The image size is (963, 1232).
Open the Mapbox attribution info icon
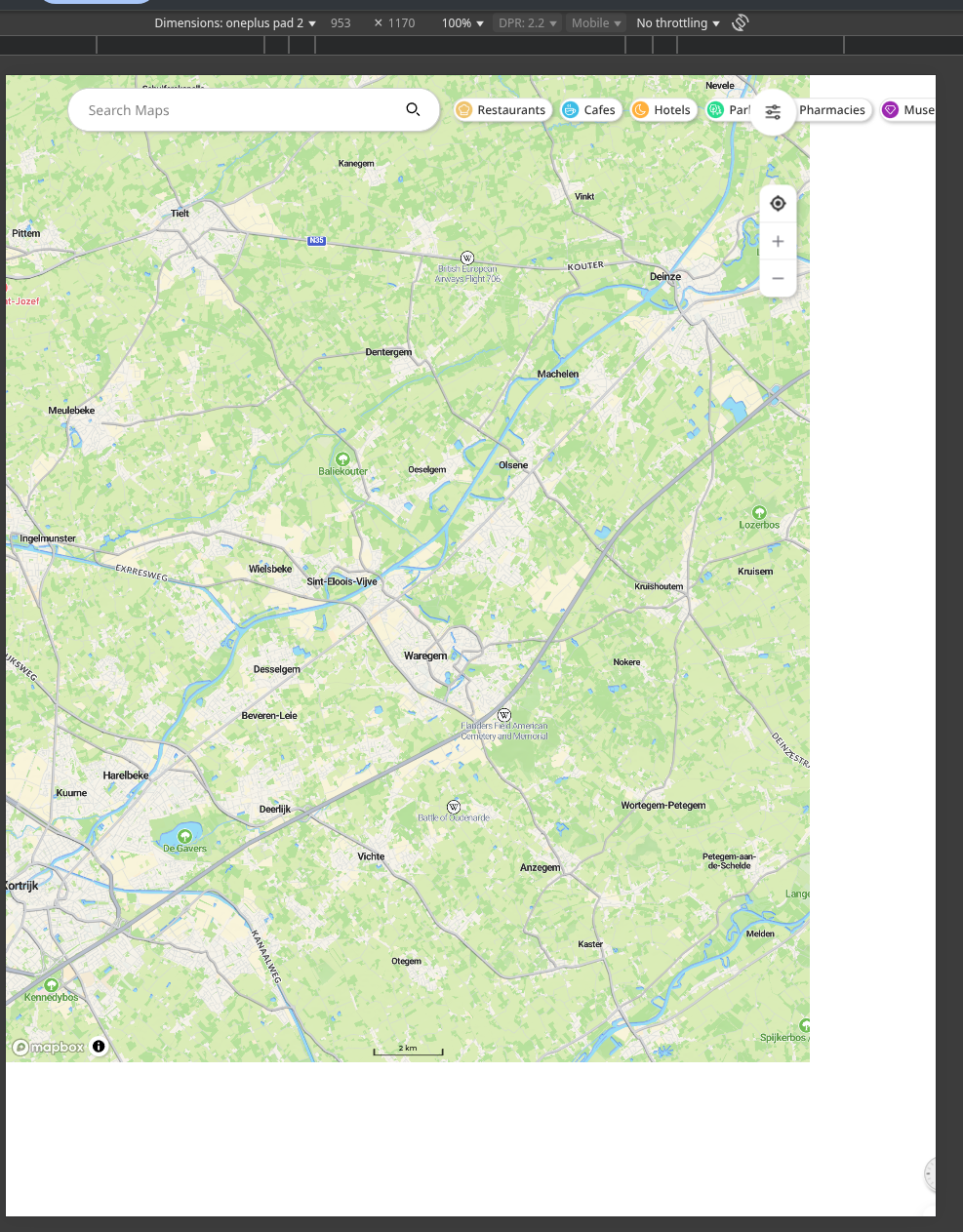coord(99,1047)
